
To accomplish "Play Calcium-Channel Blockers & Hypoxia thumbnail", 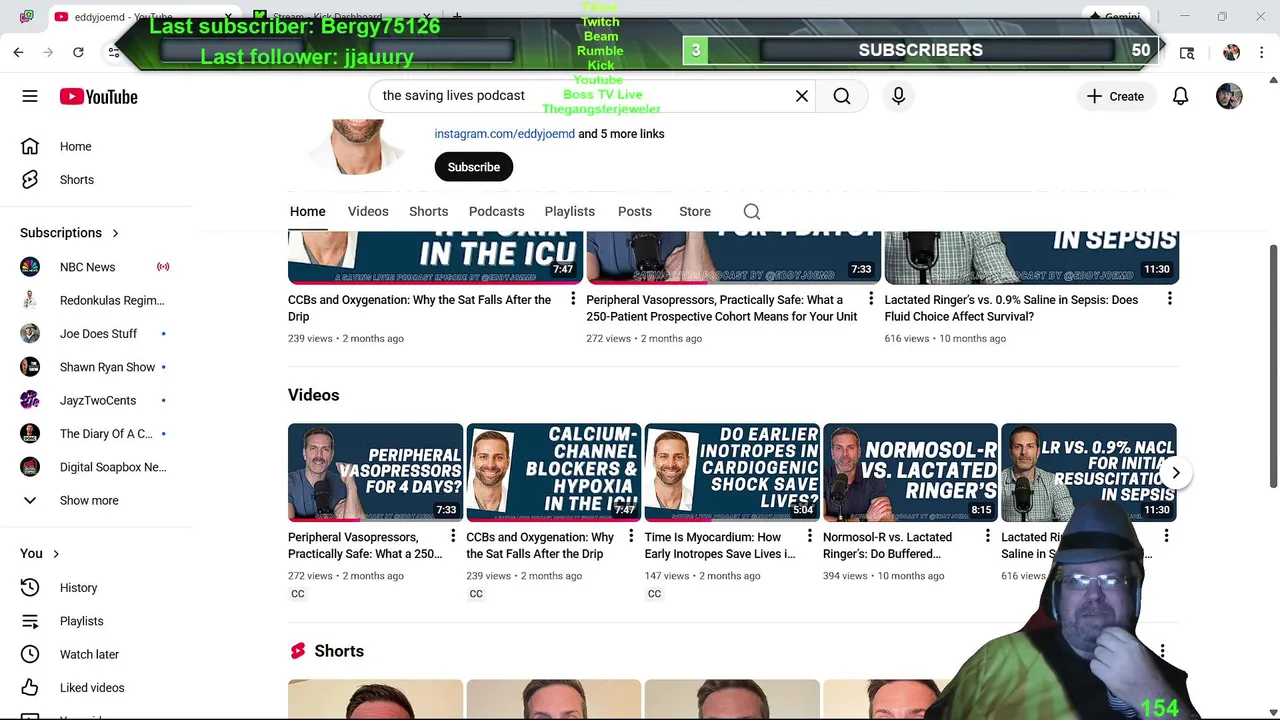I will (x=553, y=472).
